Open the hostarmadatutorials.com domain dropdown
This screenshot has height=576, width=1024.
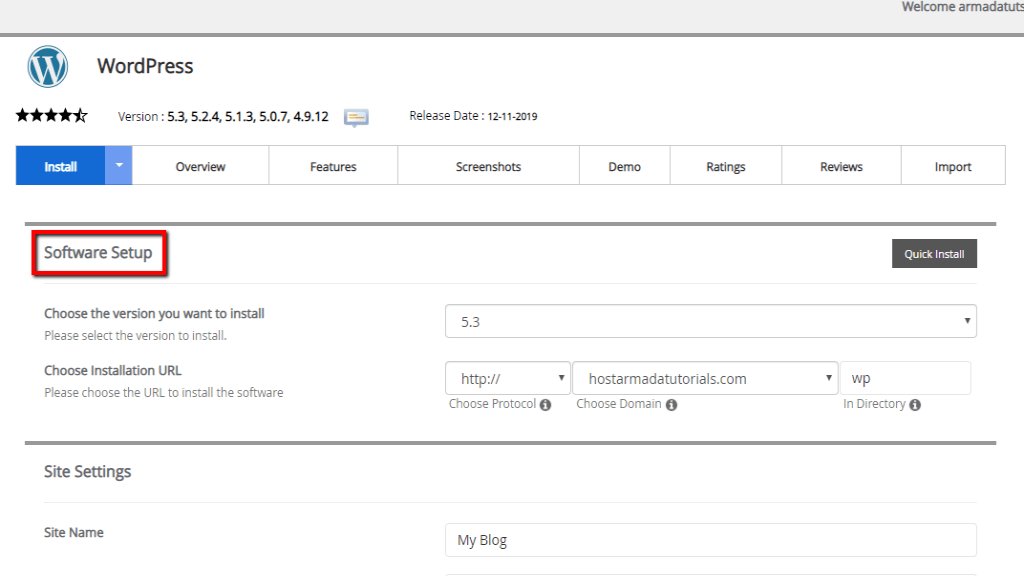pyautogui.click(x=705, y=378)
